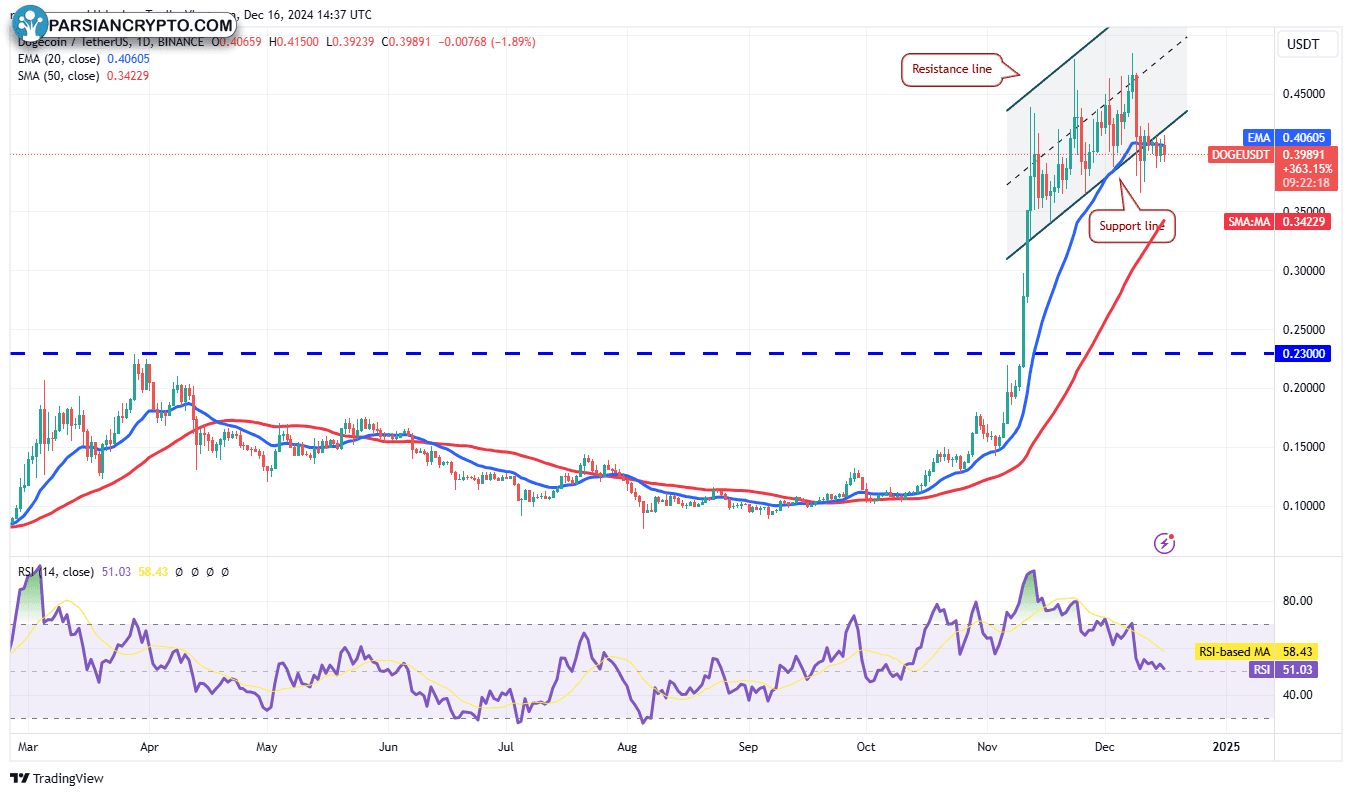Click the 0.45000 price axis value
1352x796 pixels.
tap(1305, 95)
